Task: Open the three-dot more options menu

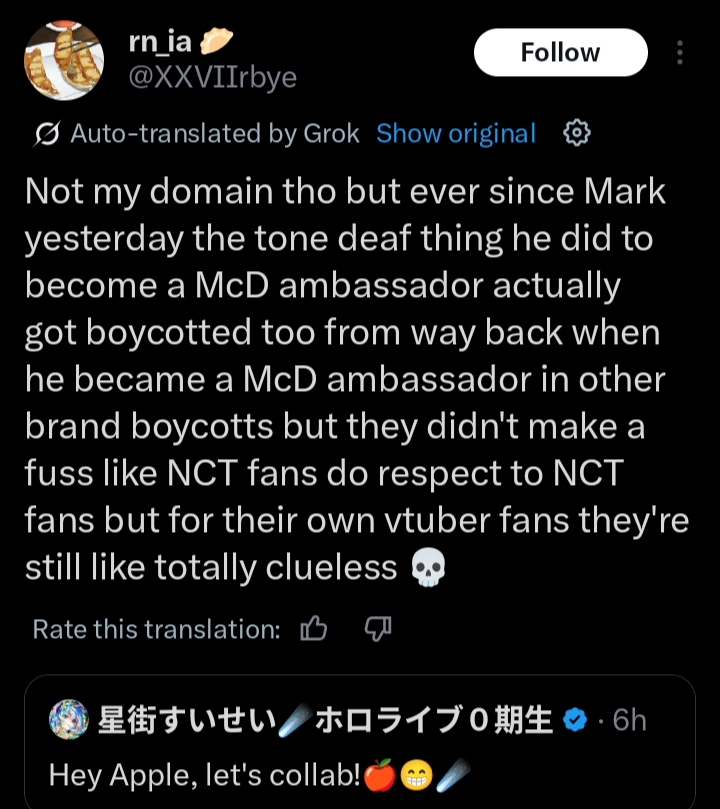Action: point(681,53)
